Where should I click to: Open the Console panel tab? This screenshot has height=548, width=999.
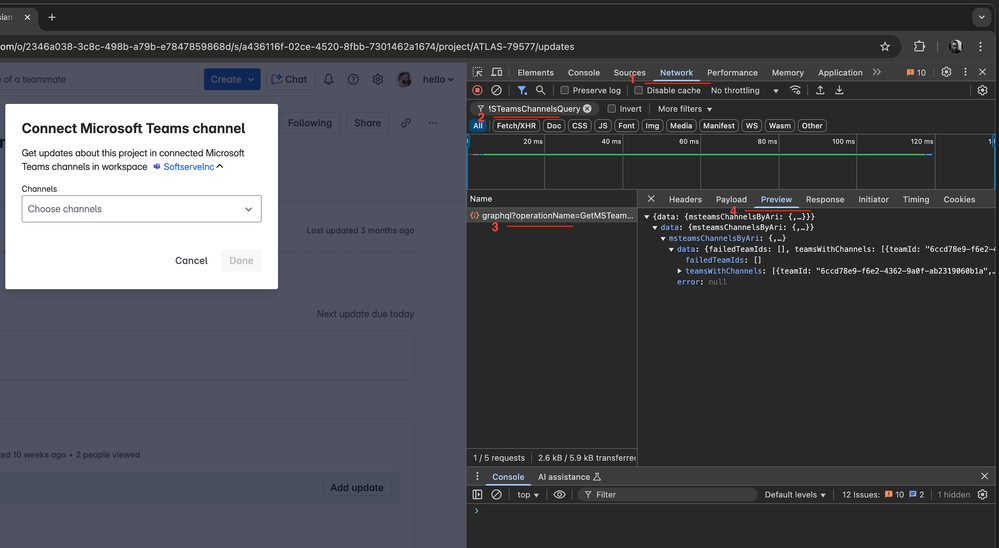pos(583,72)
